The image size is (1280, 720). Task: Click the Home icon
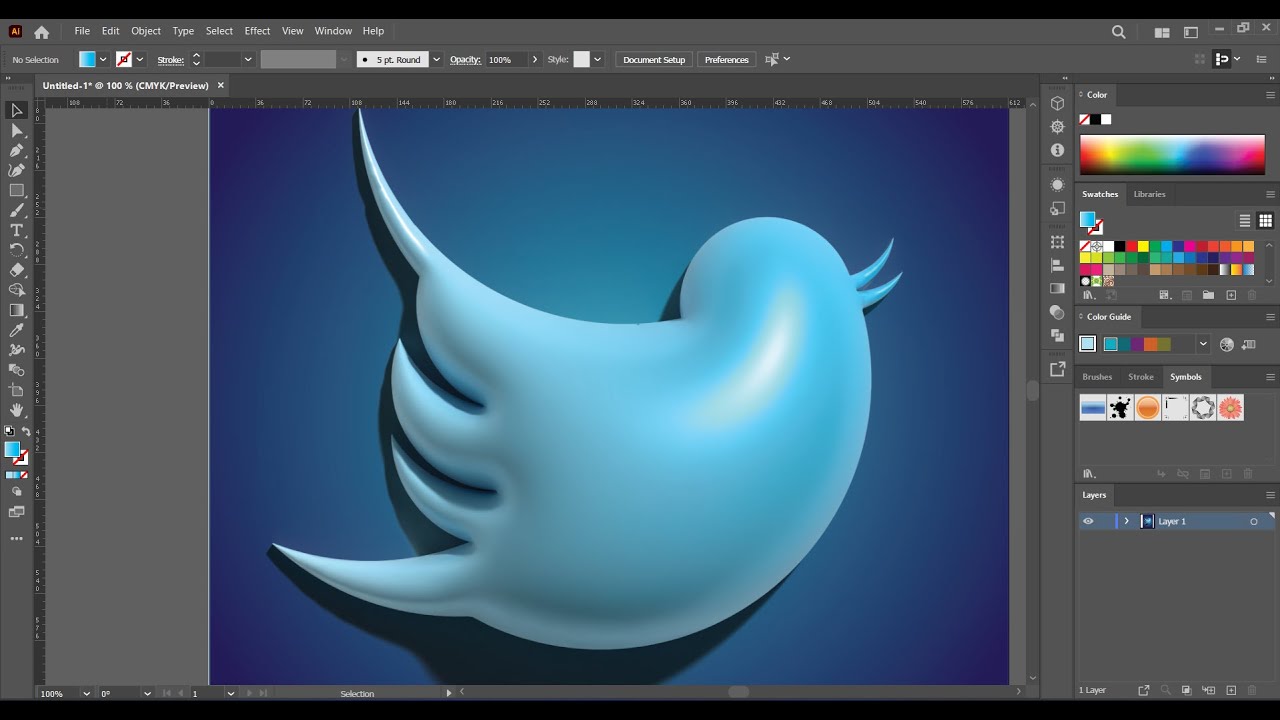click(x=42, y=32)
